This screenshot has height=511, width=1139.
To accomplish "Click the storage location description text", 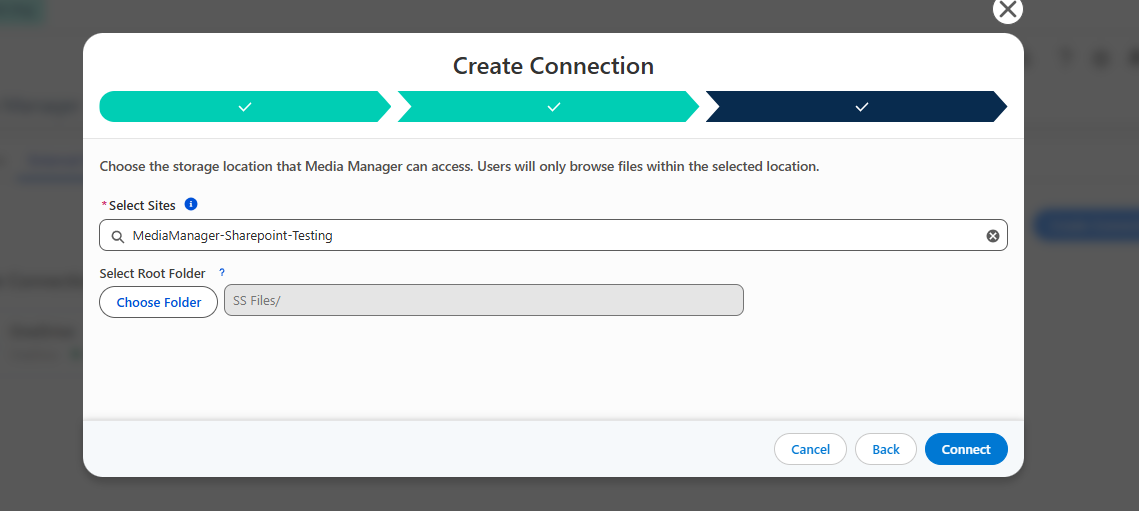I will click(x=459, y=166).
